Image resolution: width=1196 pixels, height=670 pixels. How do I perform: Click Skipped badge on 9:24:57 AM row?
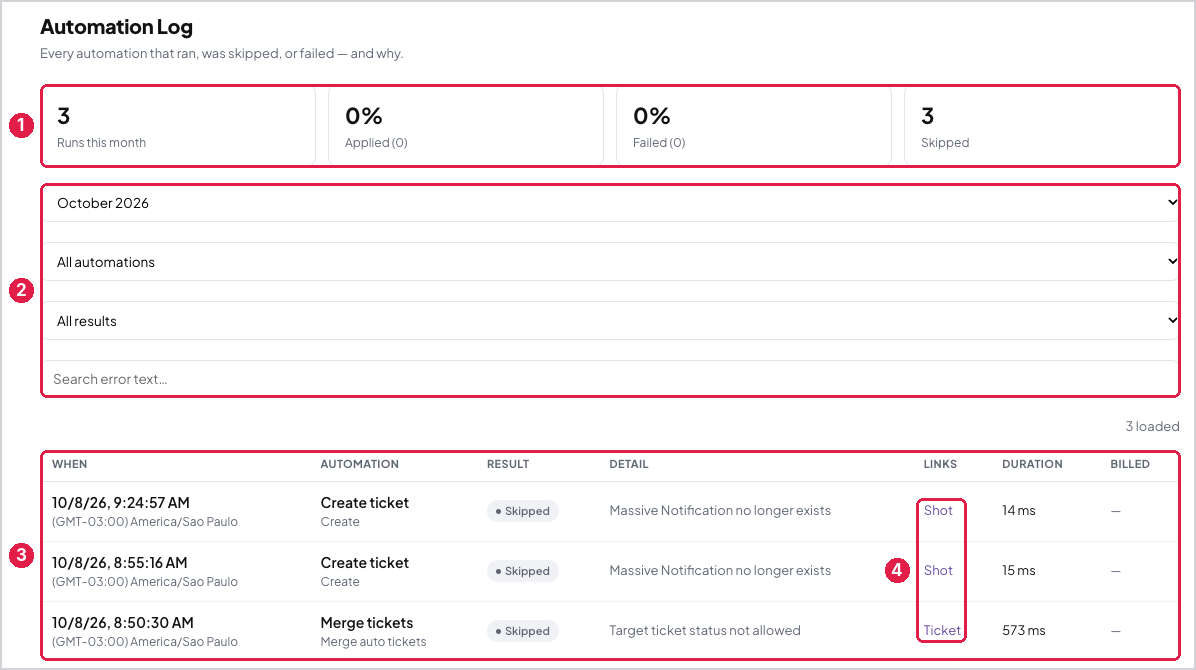click(x=522, y=511)
